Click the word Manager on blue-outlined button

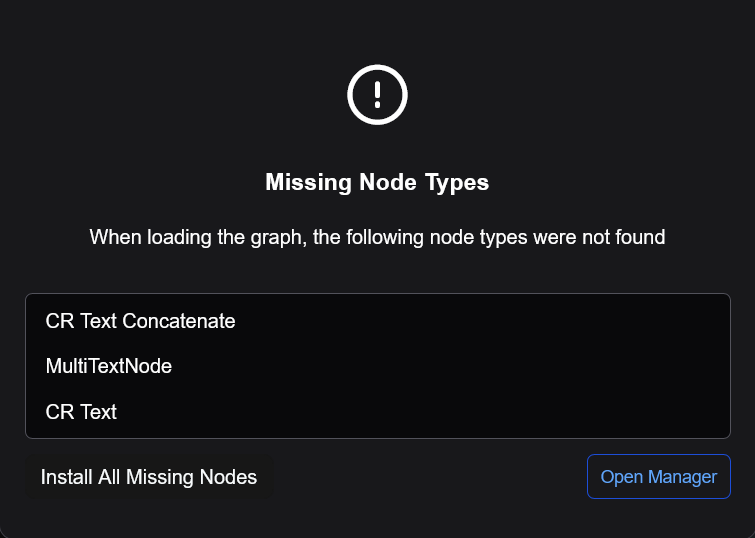(x=682, y=476)
